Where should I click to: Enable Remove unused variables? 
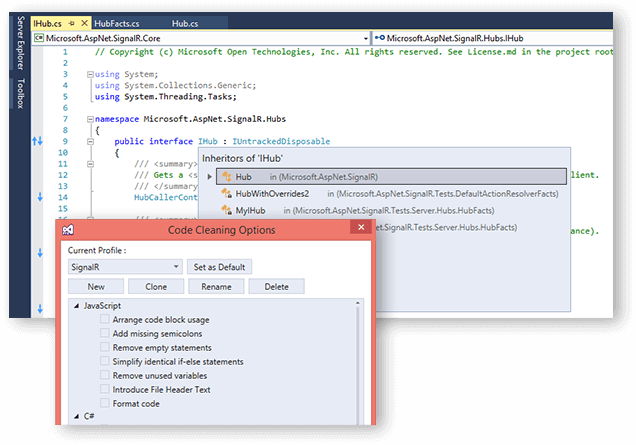(105, 375)
